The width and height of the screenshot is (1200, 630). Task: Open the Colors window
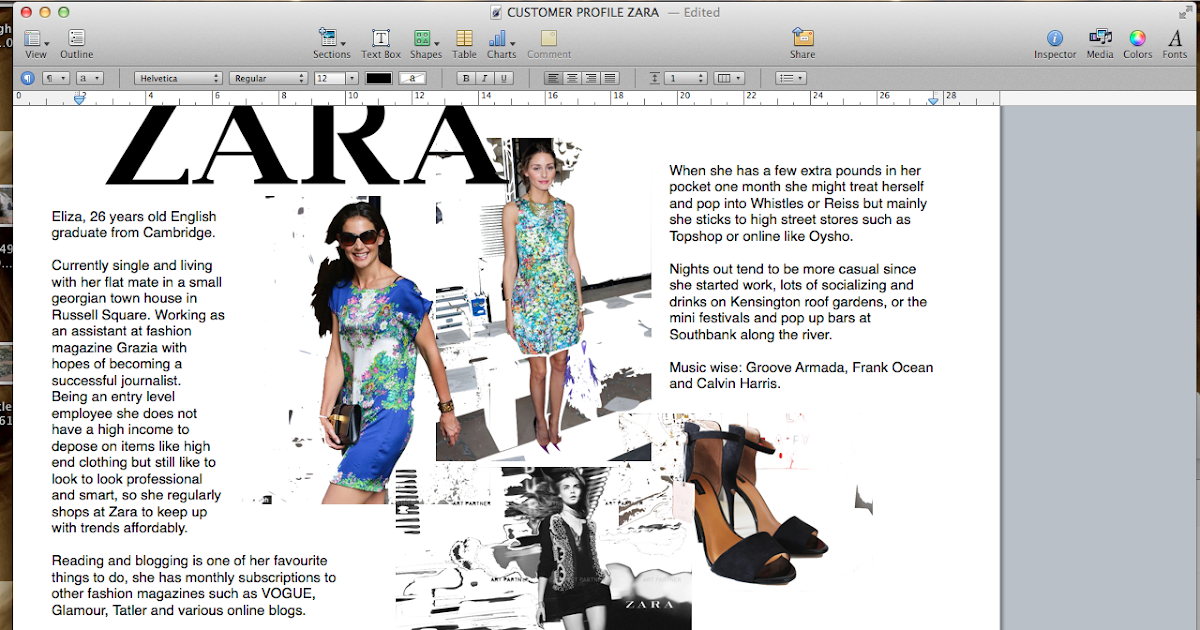tap(1137, 43)
